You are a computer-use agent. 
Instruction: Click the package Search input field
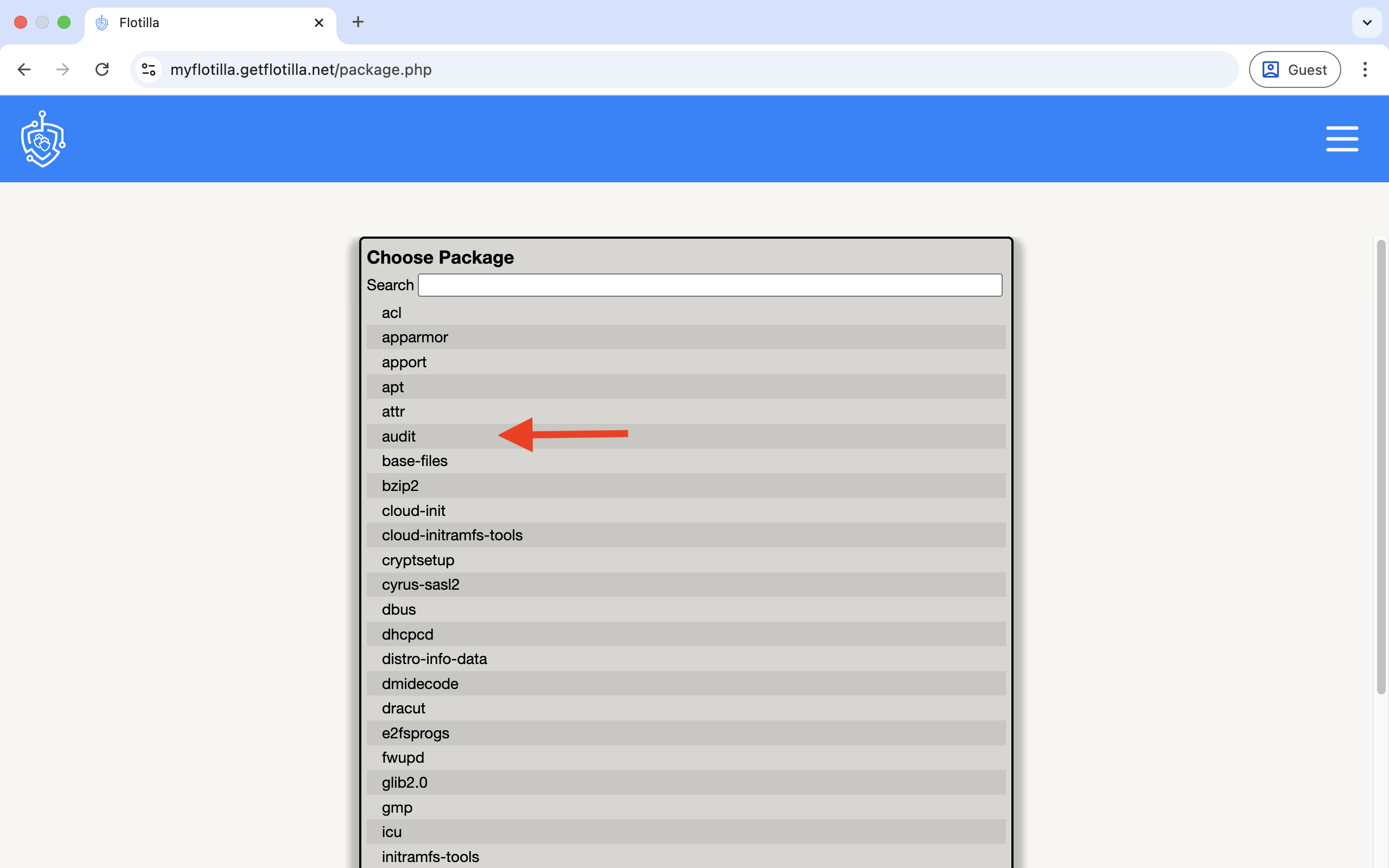(x=710, y=285)
